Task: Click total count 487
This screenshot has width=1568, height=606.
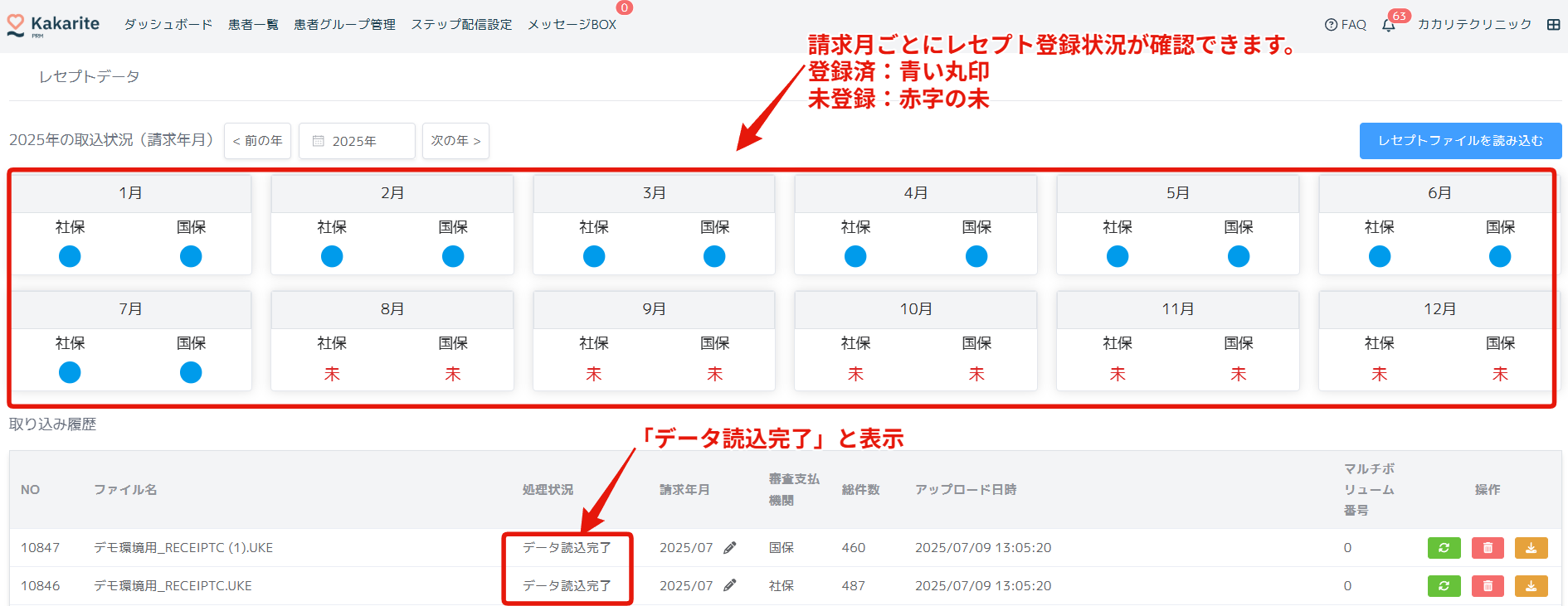Action: (854, 586)
